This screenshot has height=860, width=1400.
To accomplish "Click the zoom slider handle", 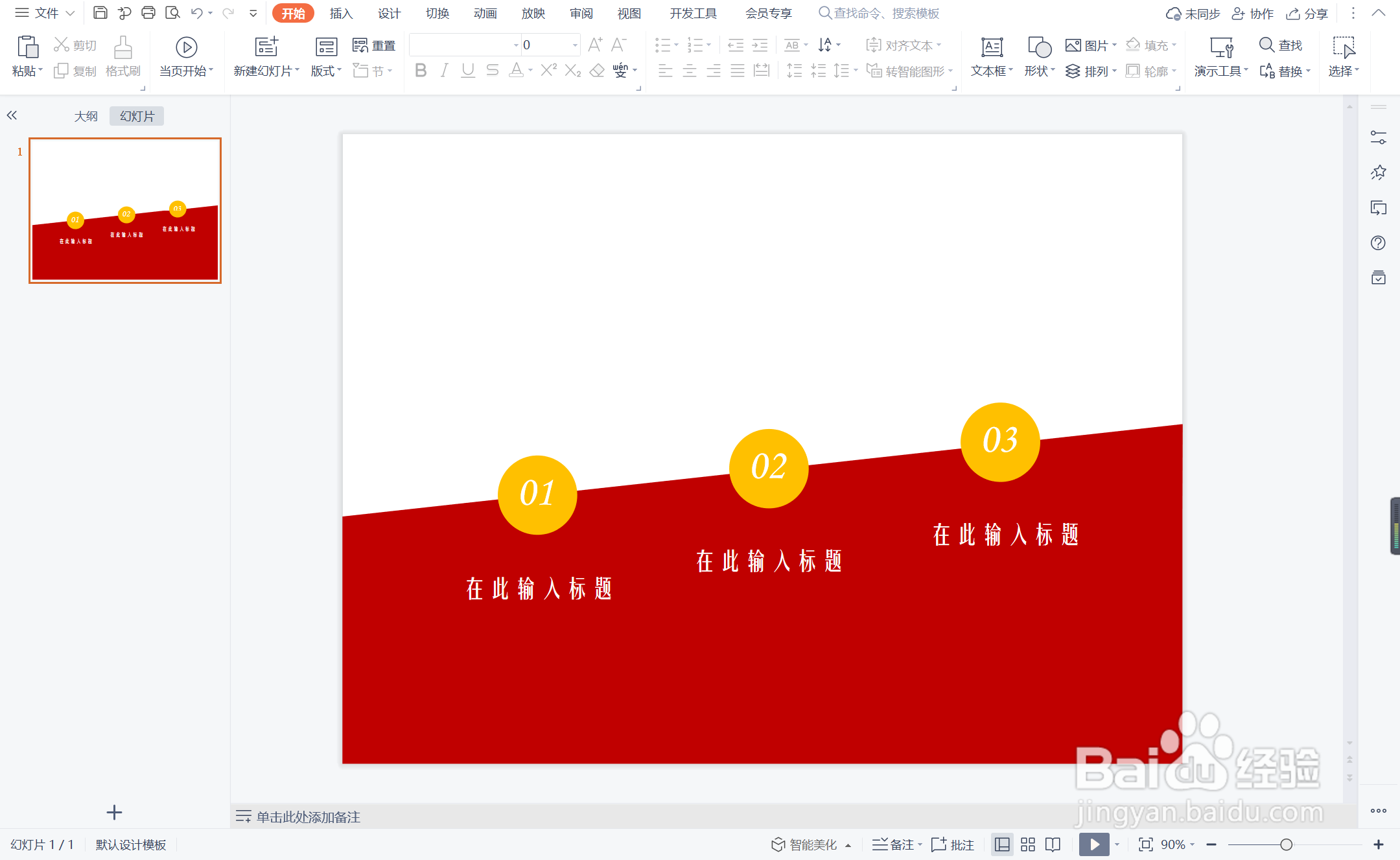I will tap(1287, 844).
